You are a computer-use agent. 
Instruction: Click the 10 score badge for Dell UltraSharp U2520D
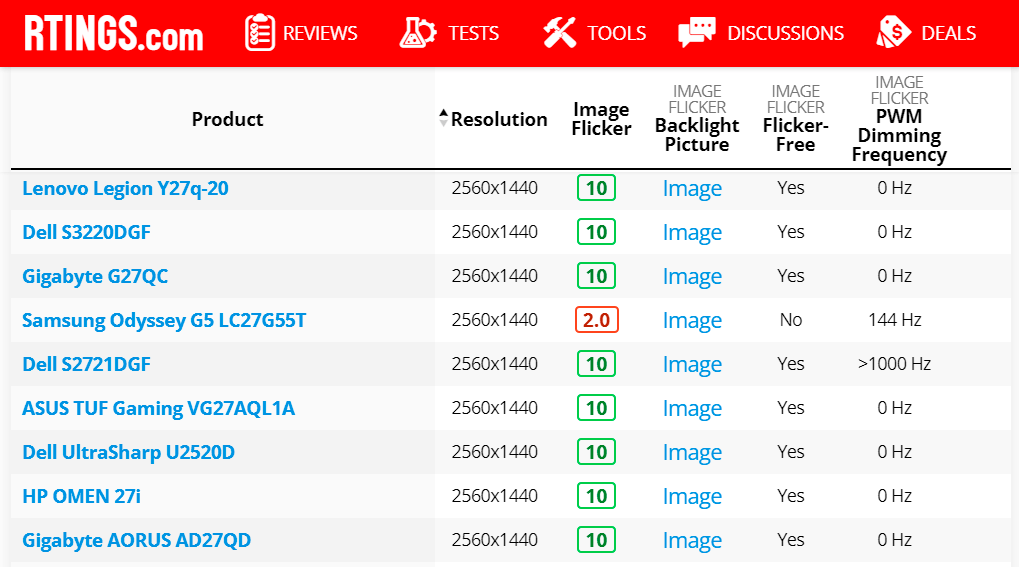click(597, 452)
